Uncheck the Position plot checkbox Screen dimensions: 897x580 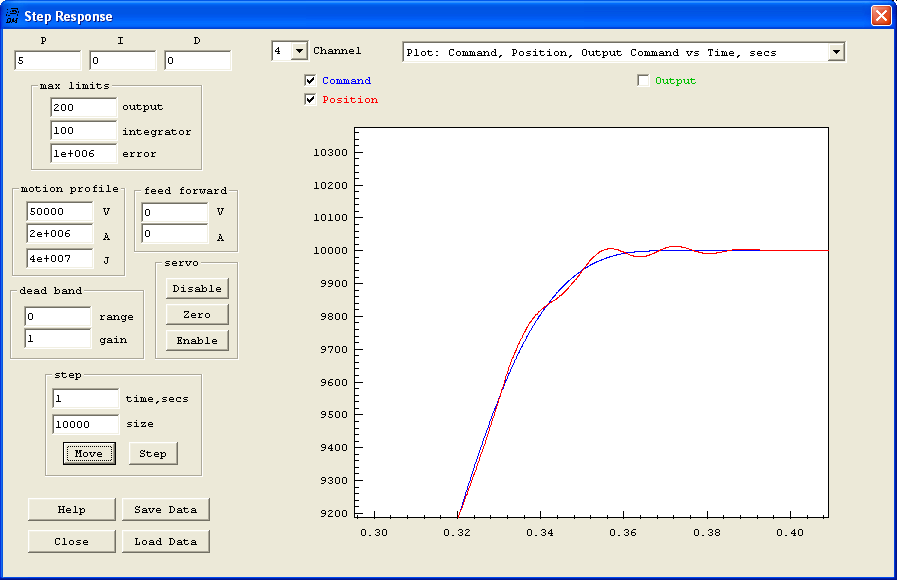310,99
